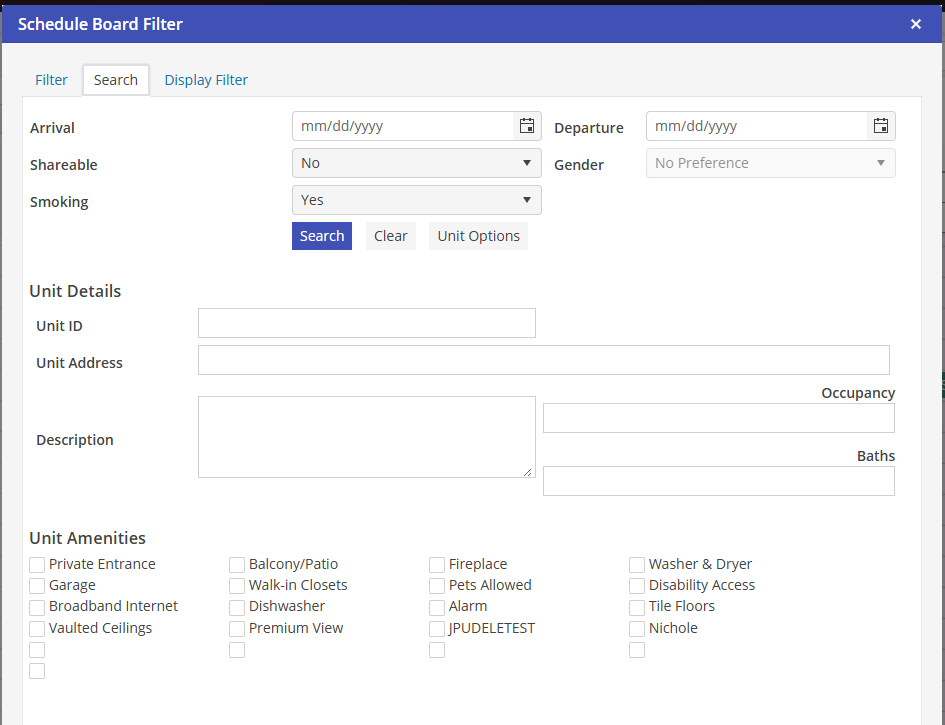
Task: Check the Premium View amenity
Action: click(x=237, y=629)
